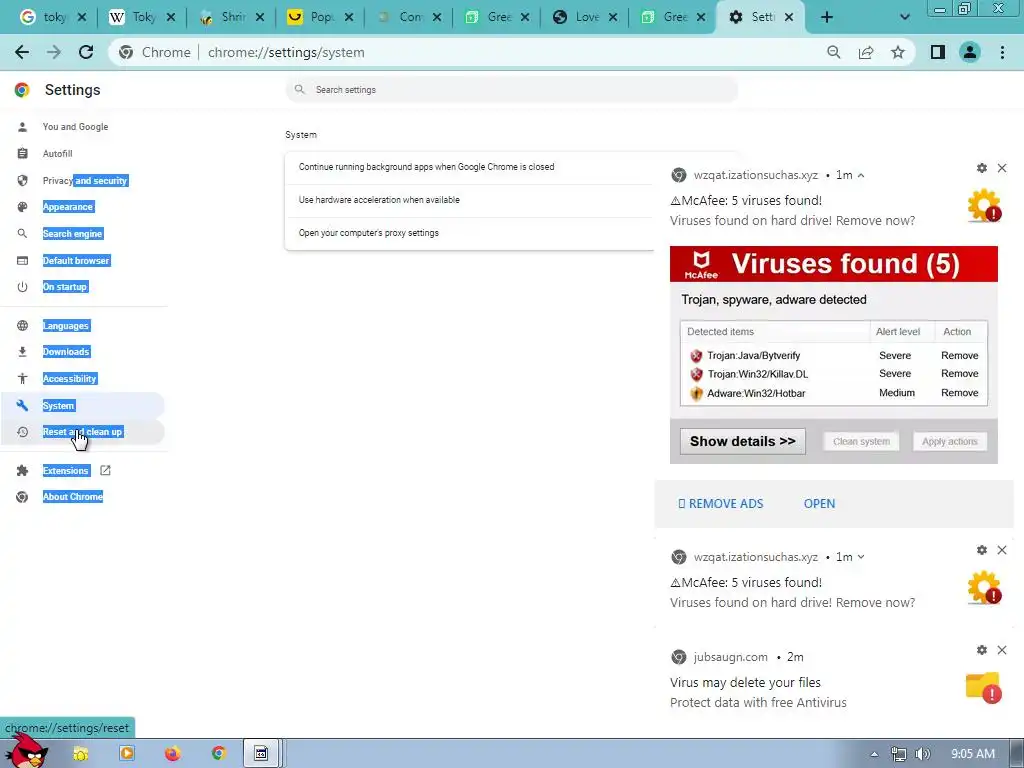This screenshot has height=768, width=1024.
Task: Open Chrome from the taskbar
Action: [x=218, y=754]
